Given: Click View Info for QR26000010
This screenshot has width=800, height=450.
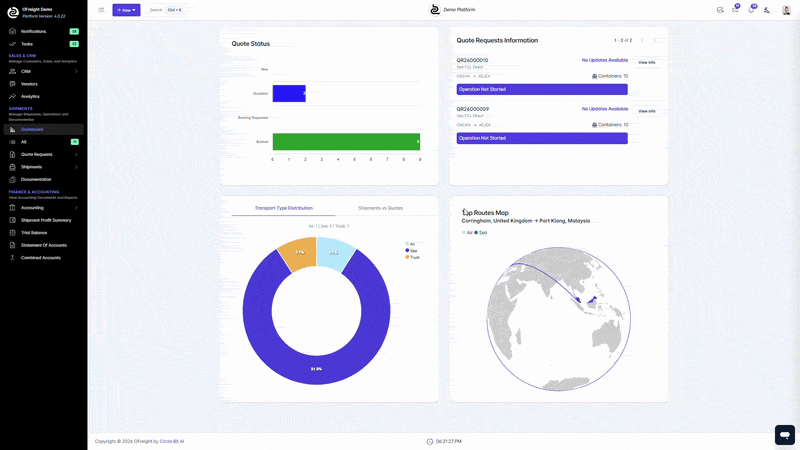Looking at the screenshot, I should 647,63.
